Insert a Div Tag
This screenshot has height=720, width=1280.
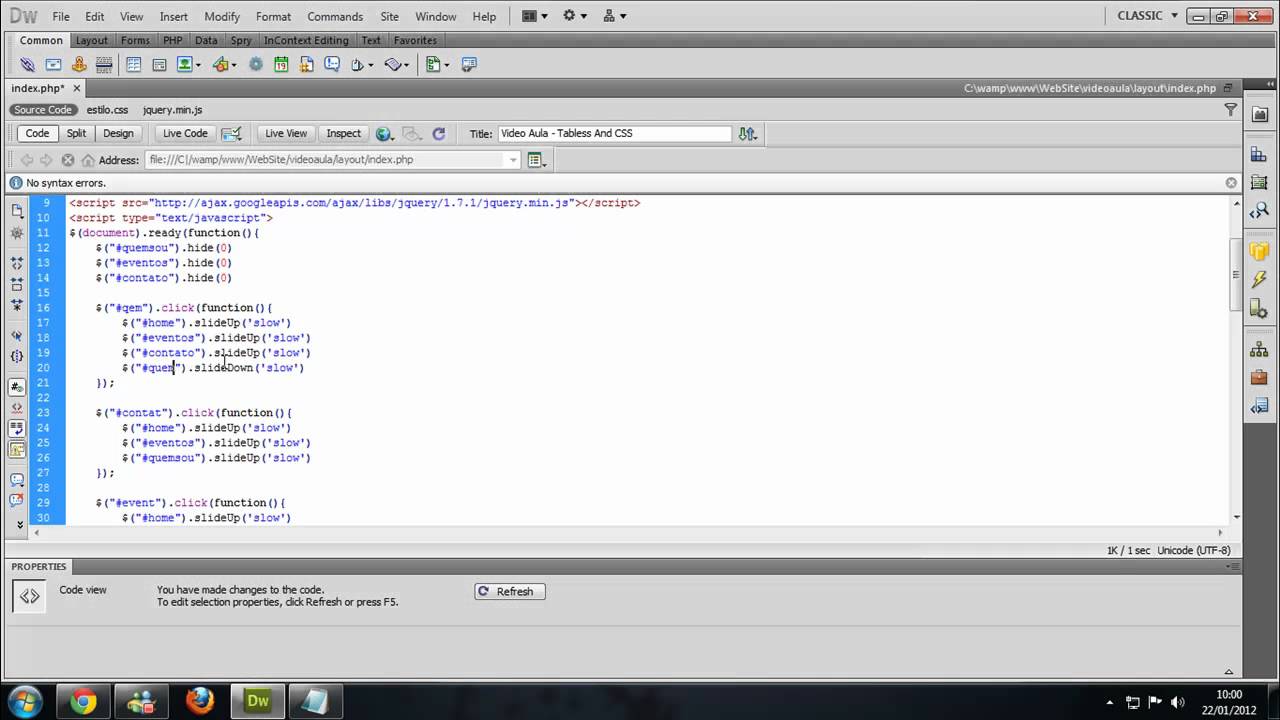pyautogui.click(x=159, y=64)
